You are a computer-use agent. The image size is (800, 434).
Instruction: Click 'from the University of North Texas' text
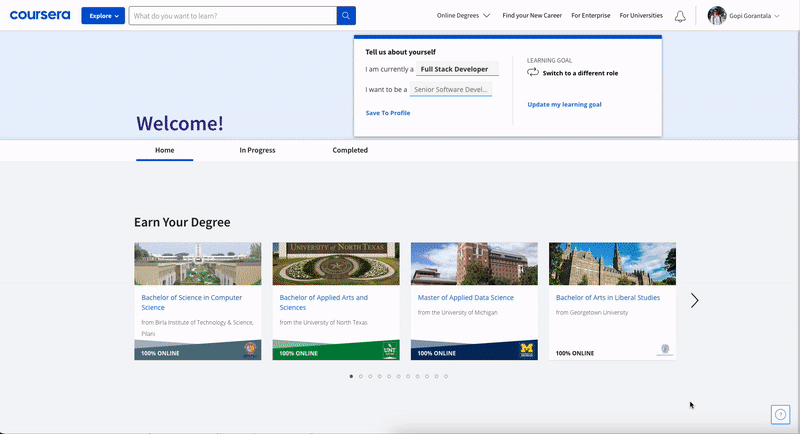323,322
